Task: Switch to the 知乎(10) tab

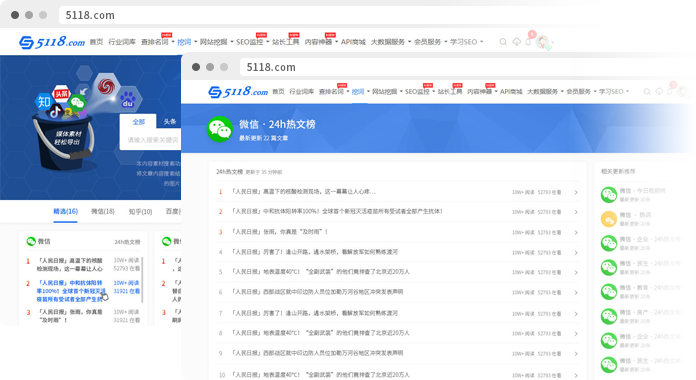Action: (x=140, y=212)
